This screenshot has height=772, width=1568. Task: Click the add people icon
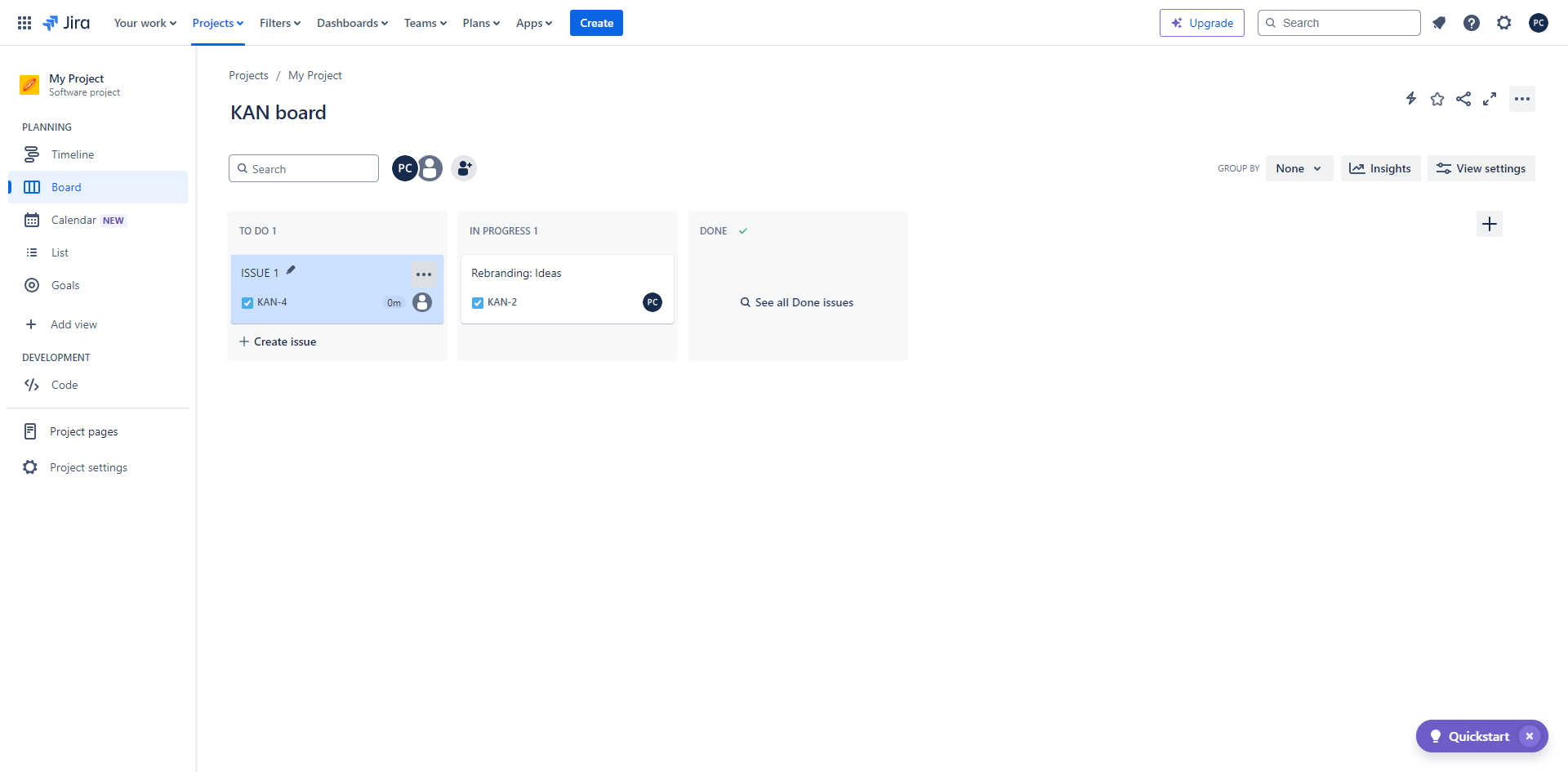464,168
